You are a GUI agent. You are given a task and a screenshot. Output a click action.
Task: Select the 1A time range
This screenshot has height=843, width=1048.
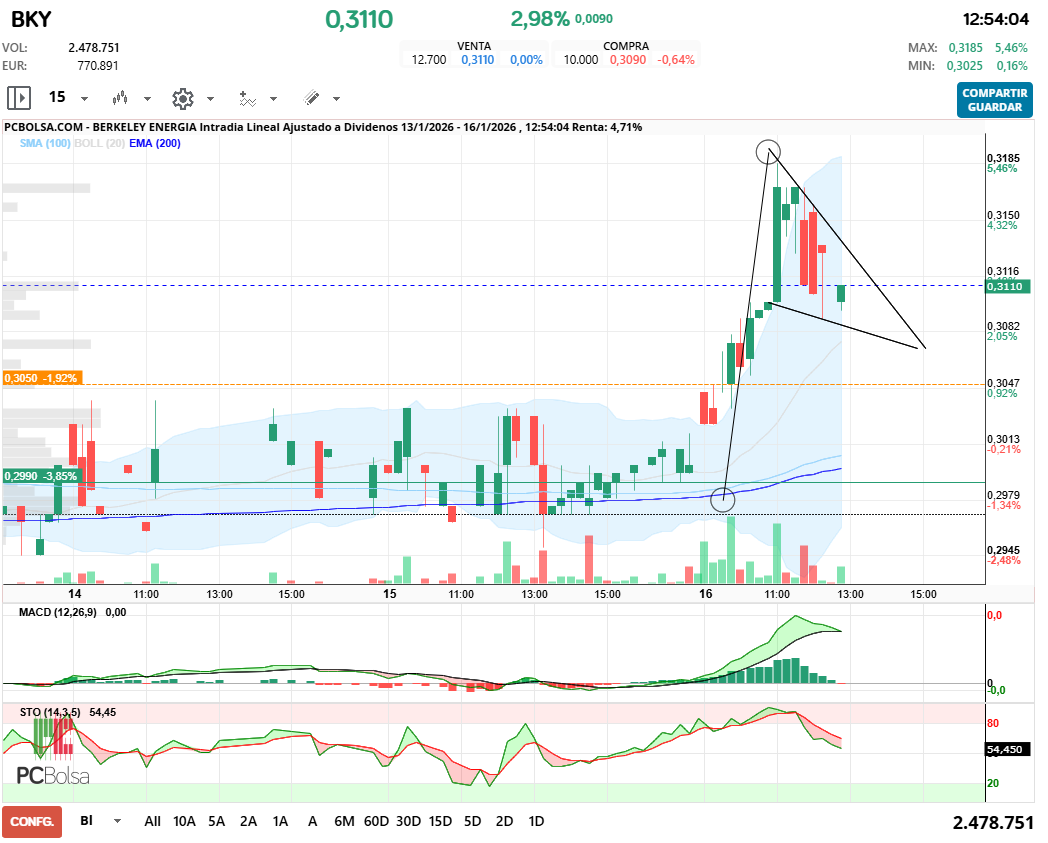[x=280, y=821]
